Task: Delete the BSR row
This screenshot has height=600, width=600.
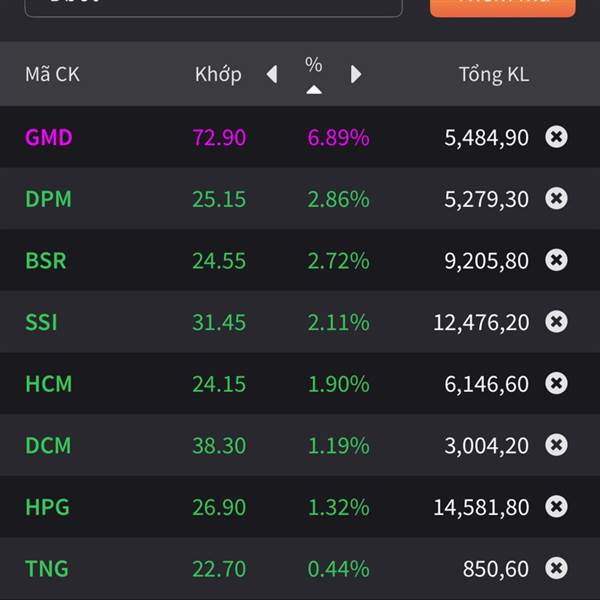Action: (x=556, y=260)
